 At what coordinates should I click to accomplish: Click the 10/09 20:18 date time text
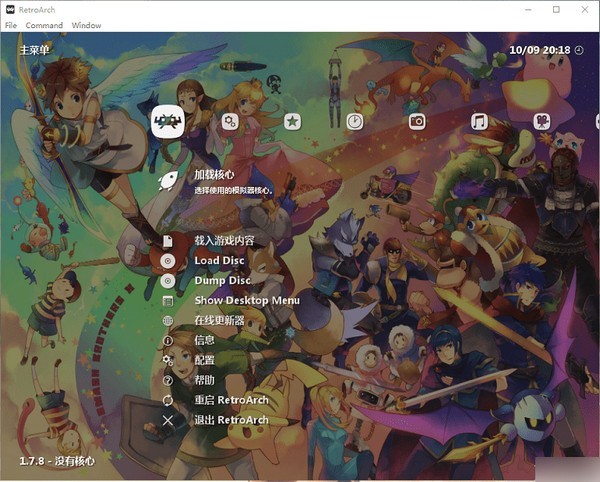click(540, 50)
